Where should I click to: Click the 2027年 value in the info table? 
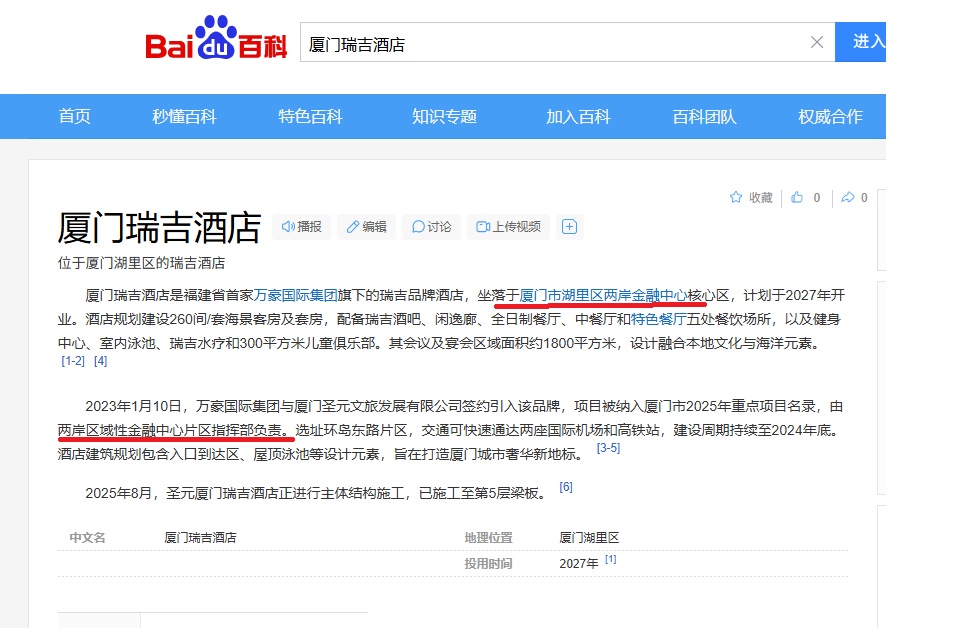pos(579,563)
